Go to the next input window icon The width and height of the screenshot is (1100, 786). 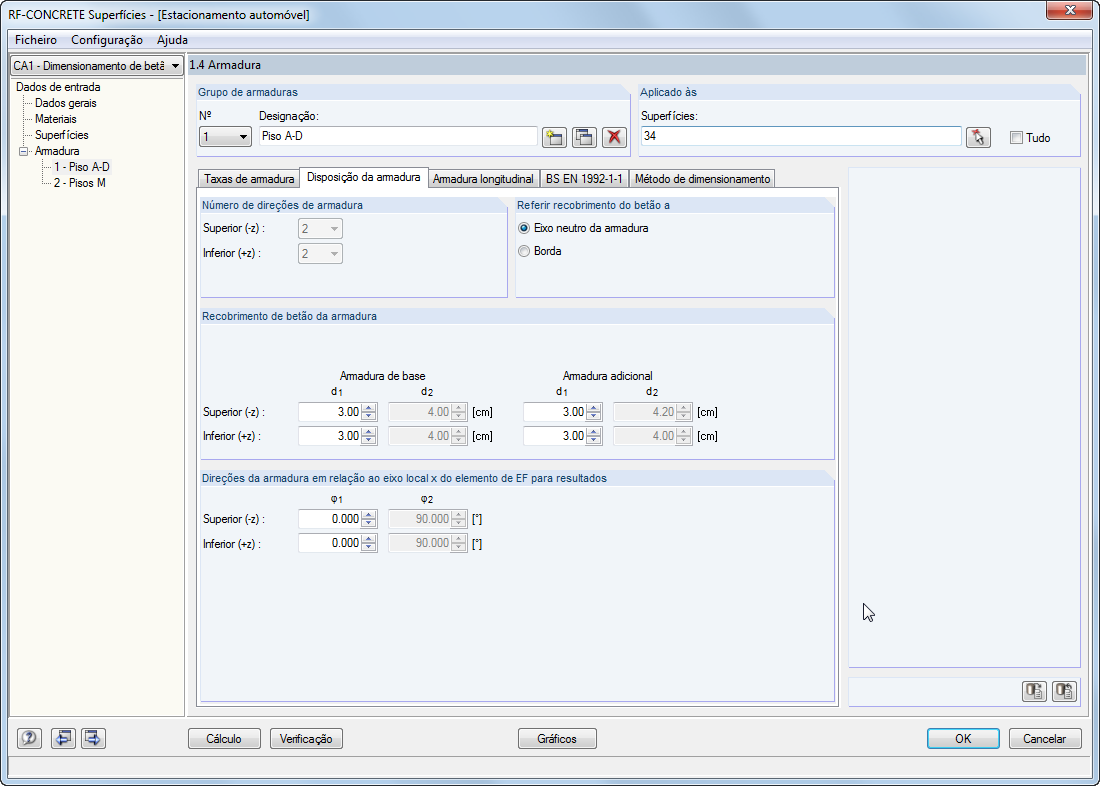point(93,738)
